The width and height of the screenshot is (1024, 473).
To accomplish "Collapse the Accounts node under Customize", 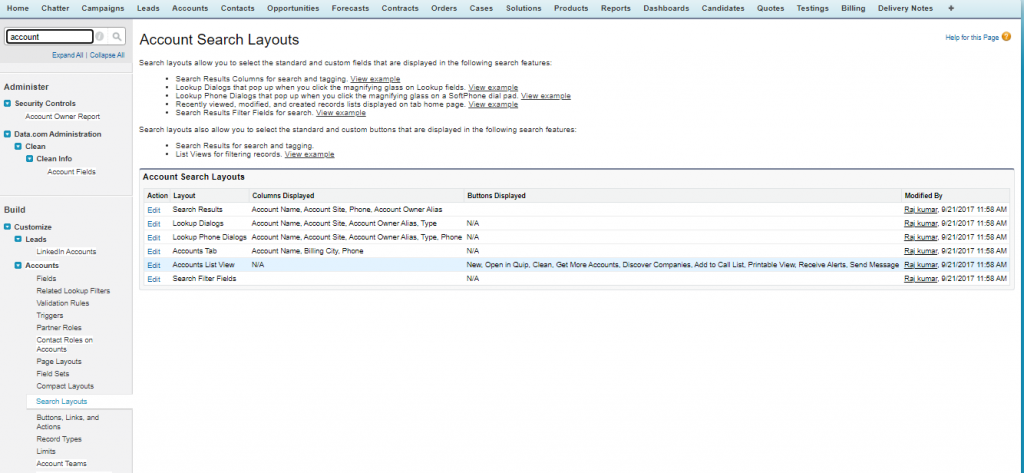I will coord(17,265).
